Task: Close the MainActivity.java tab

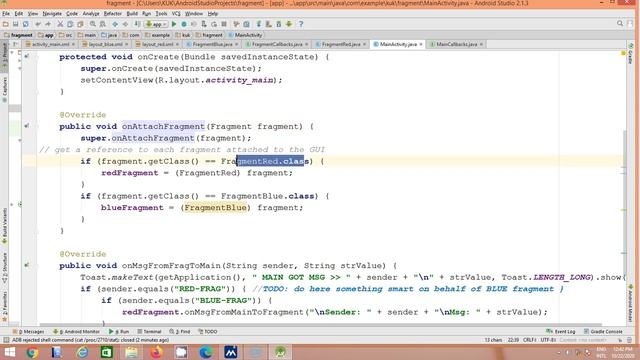Action: [421, 44]
